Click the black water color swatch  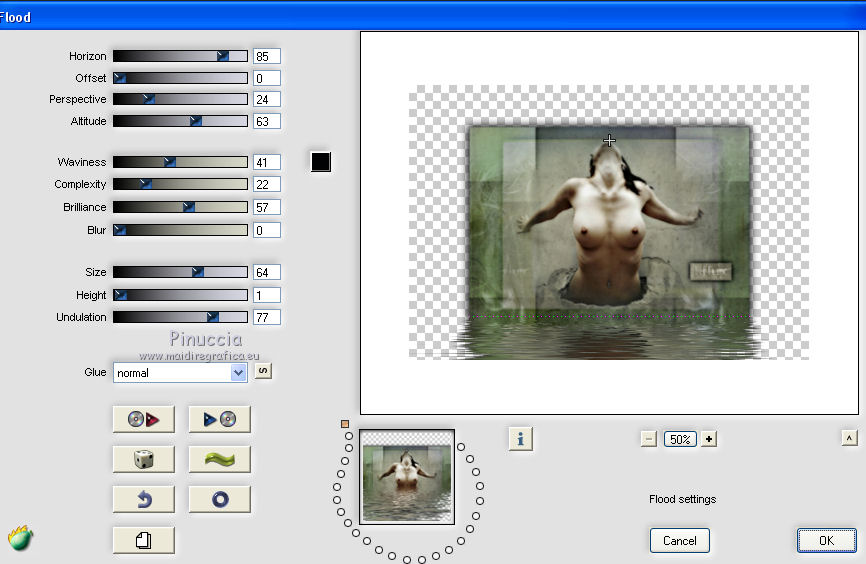click(x=320, y=161)
